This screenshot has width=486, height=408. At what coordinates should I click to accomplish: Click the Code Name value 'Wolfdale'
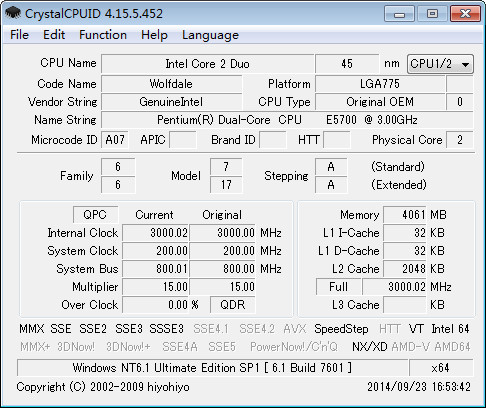tap(171, 84)
